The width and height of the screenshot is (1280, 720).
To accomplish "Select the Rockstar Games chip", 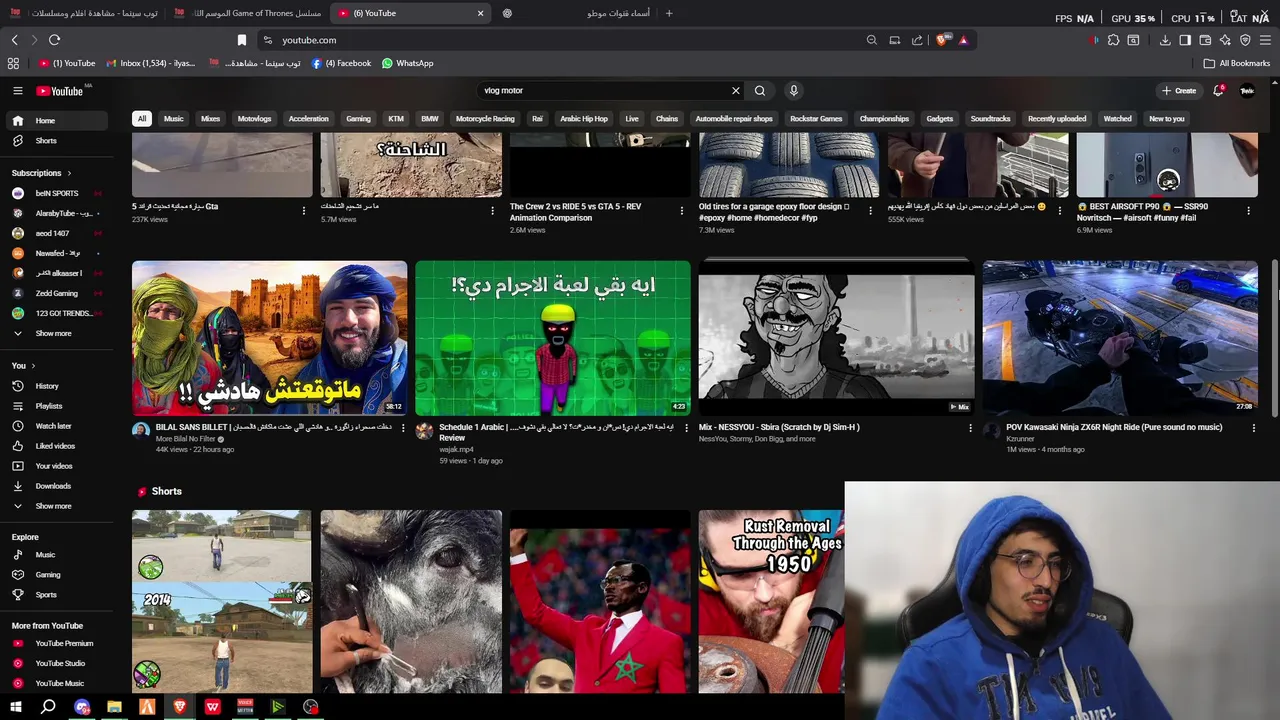I will click(816, 119).
